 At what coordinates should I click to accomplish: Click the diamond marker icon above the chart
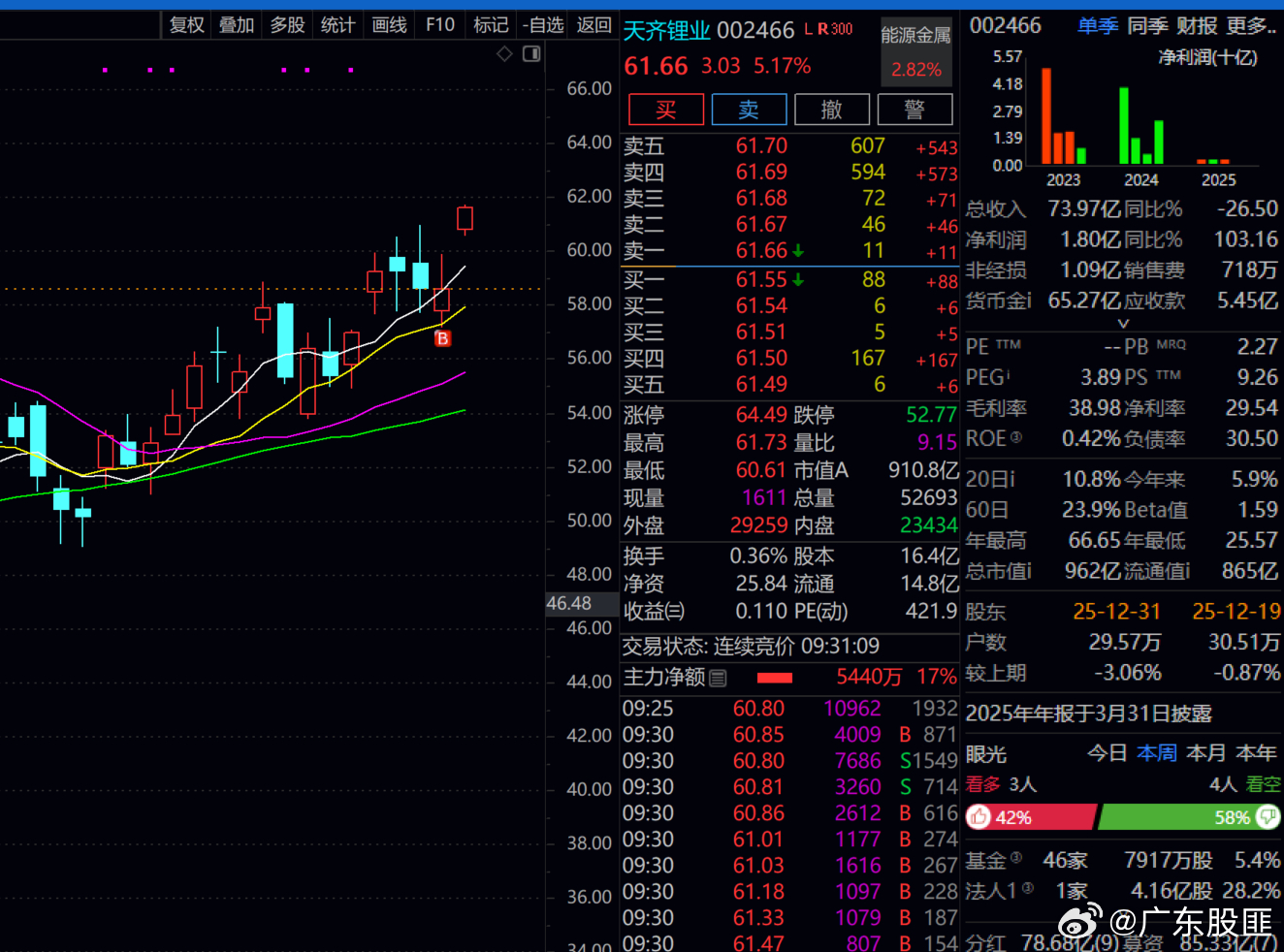click(x=504, y=54)
